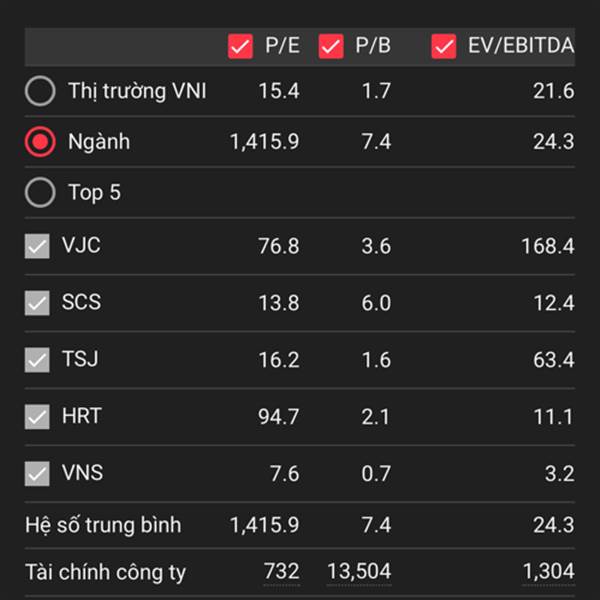600x600 pixels.
Task: Select the Ngành radio button
Action: point(40,142)
